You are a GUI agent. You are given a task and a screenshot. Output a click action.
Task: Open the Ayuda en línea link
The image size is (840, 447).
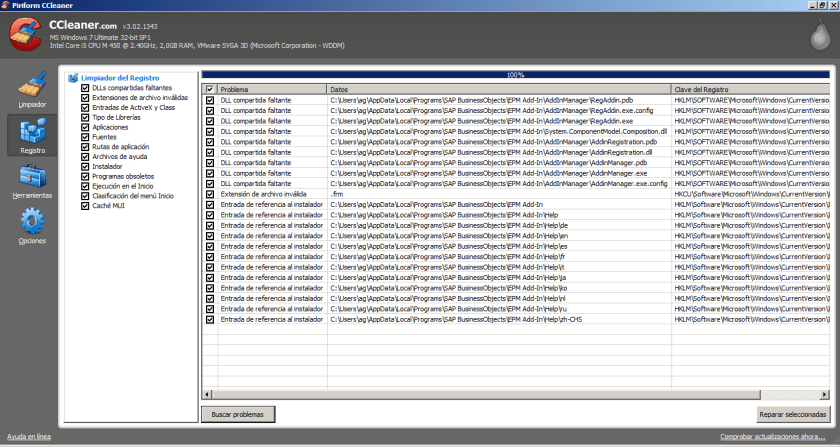click(28, 437)
